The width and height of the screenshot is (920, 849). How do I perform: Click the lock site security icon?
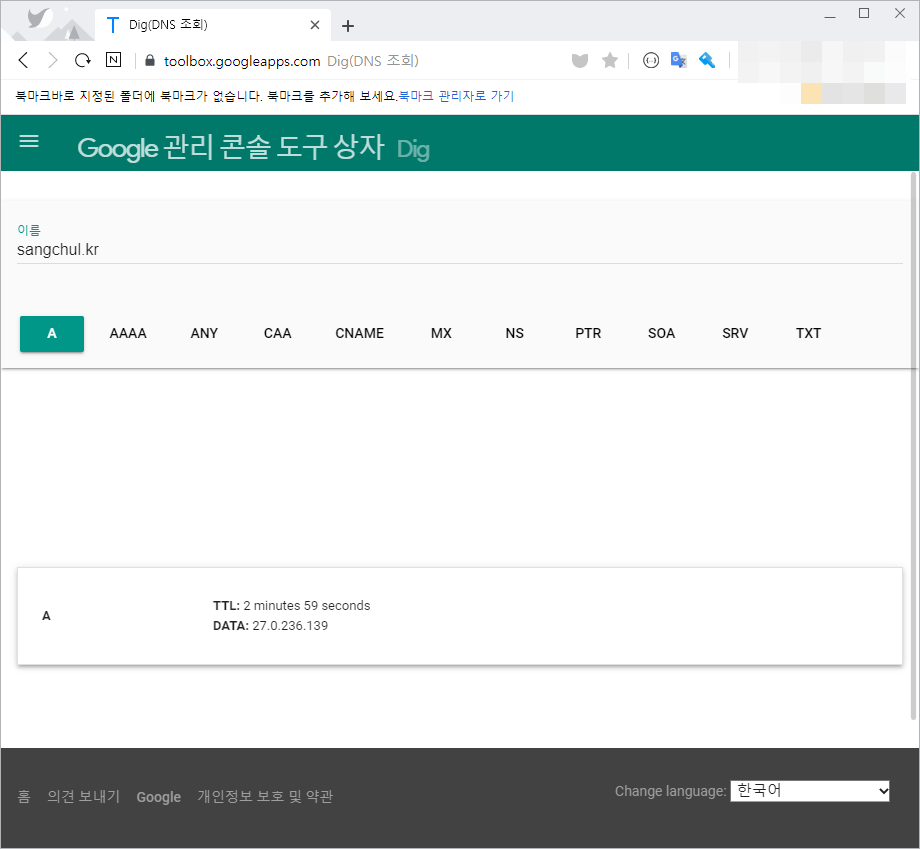[150, 60]
